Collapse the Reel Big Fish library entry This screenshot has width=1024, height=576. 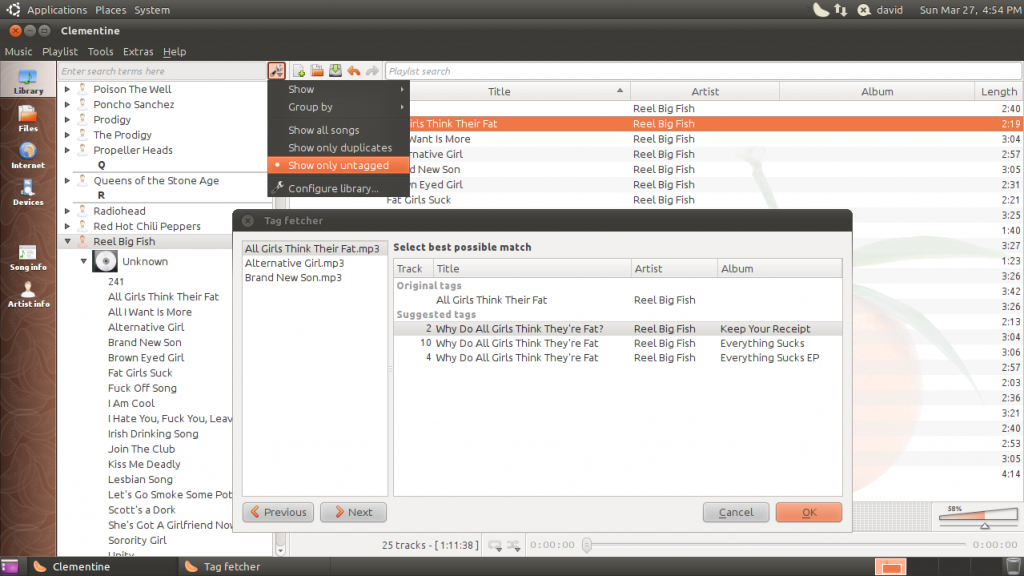[x=68, y=241]
